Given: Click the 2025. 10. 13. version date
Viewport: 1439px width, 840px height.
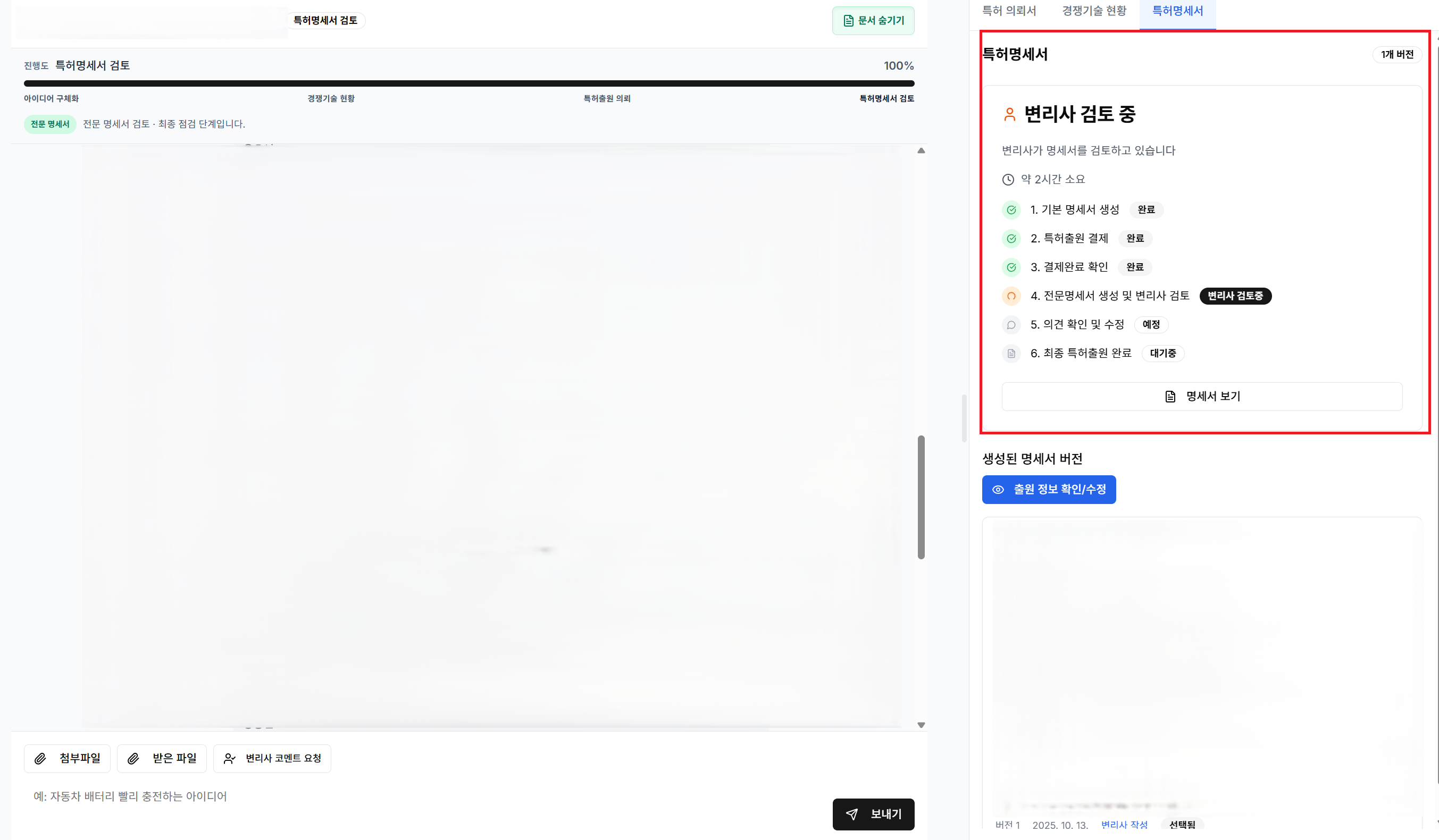Looking at the screenshot, I should click(x=1059, y=825).
